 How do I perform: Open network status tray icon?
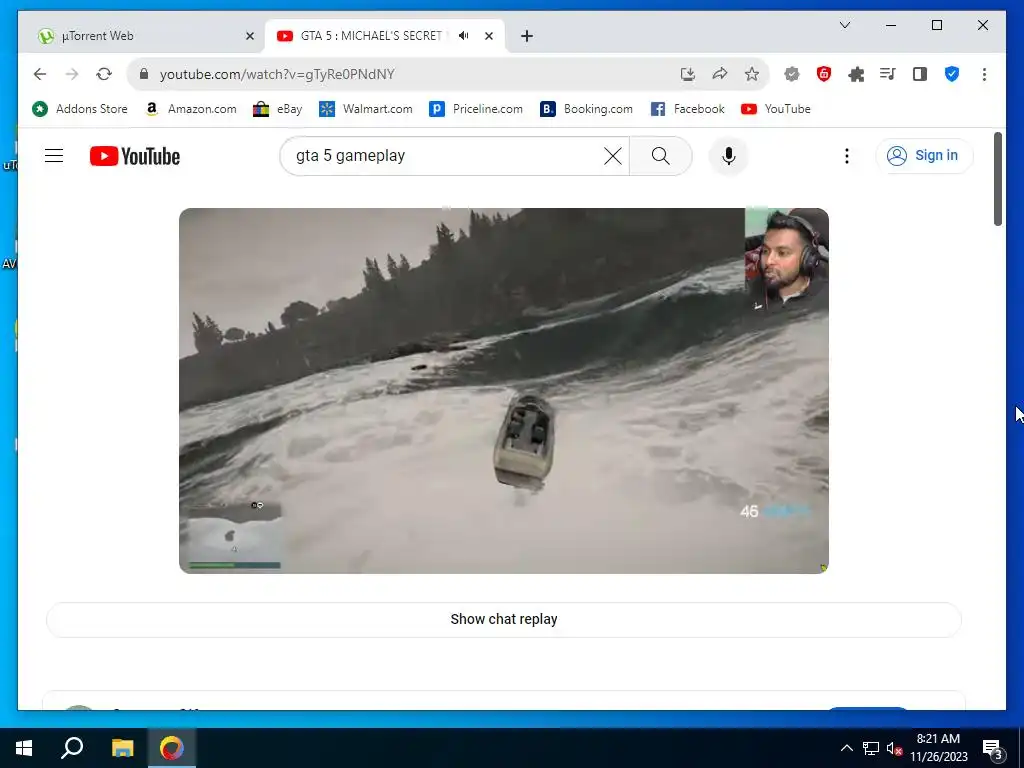[871, 748]
